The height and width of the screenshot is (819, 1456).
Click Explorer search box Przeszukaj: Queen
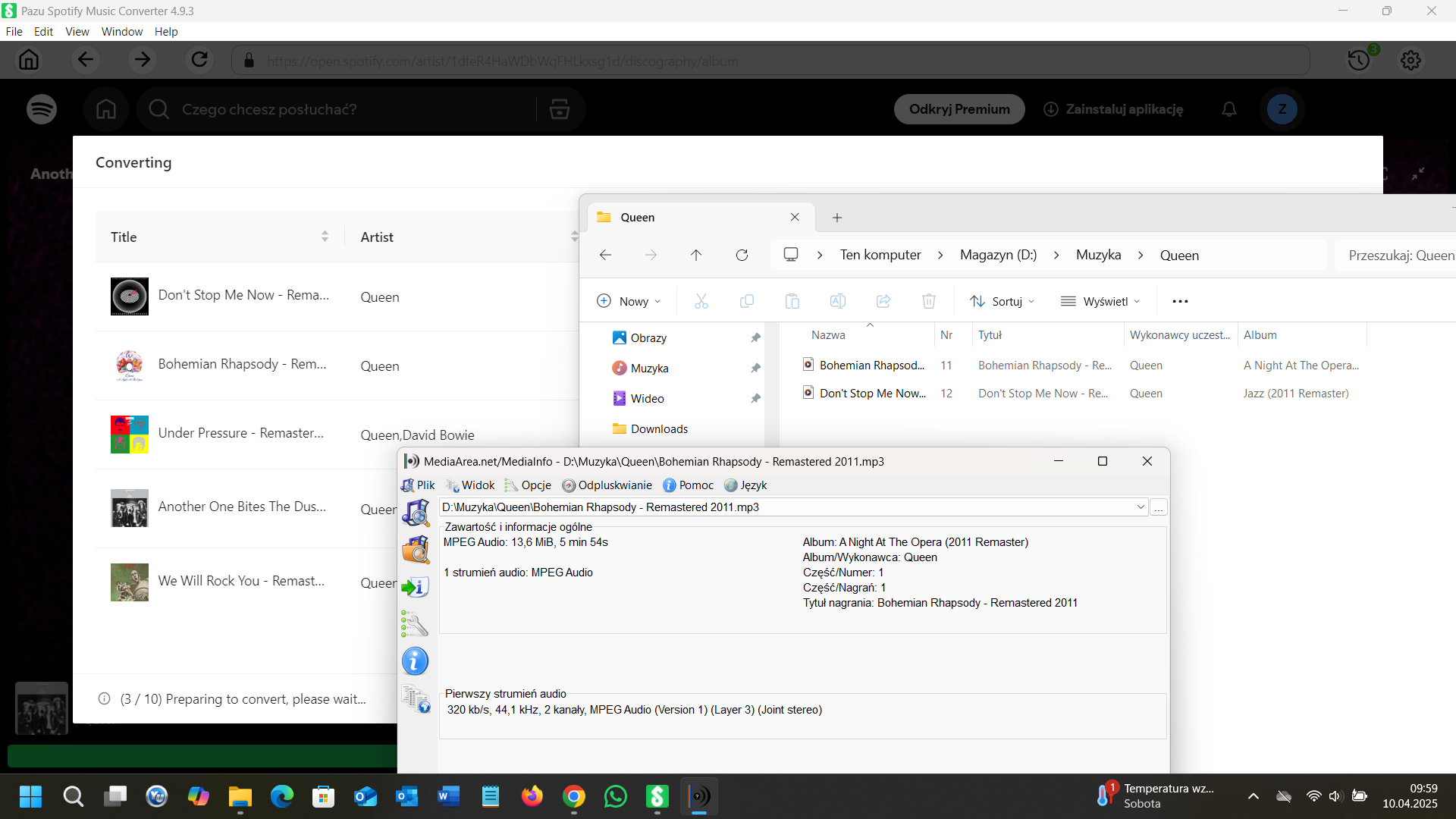1395,256
